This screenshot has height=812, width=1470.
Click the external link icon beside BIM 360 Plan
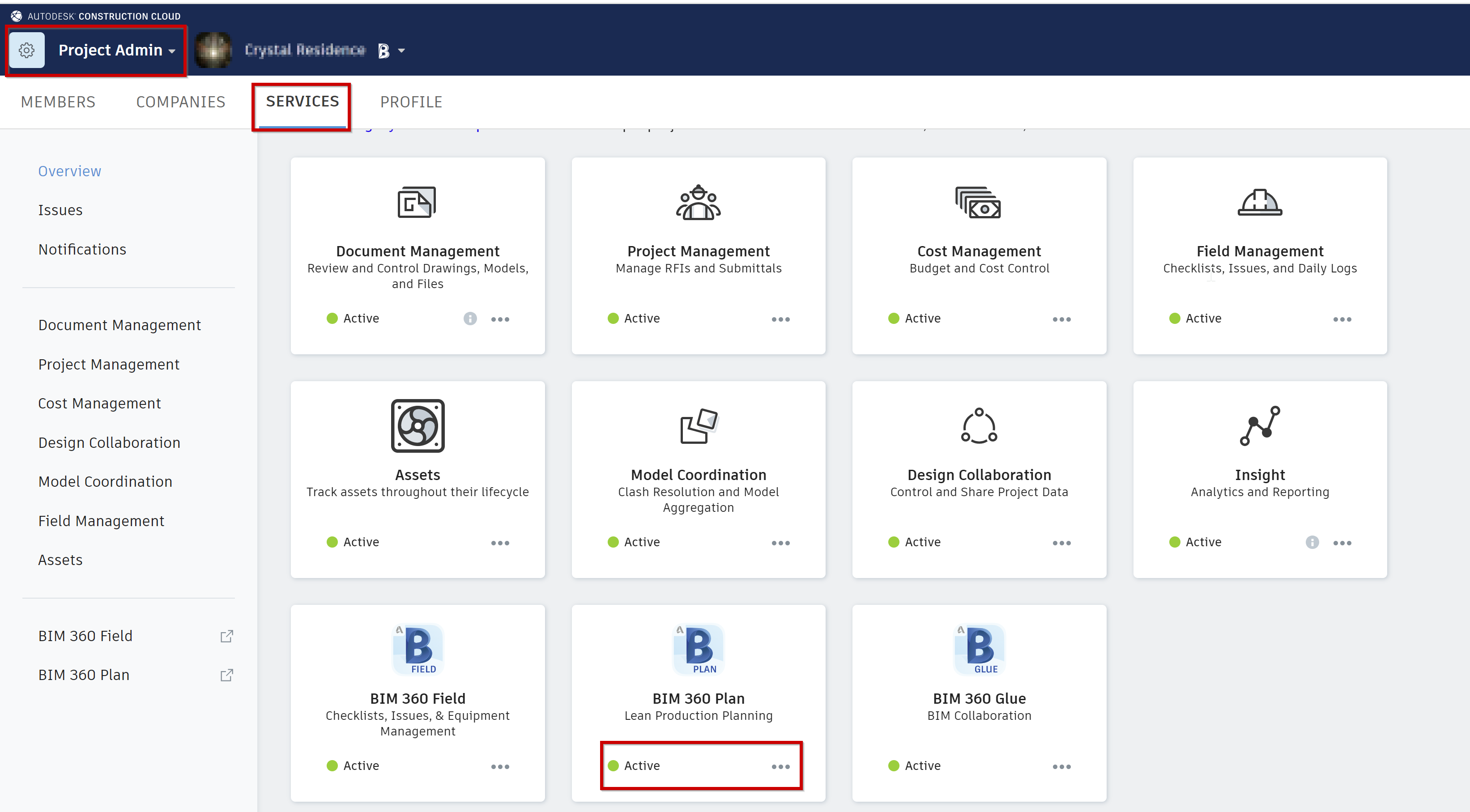coord(226,675)
